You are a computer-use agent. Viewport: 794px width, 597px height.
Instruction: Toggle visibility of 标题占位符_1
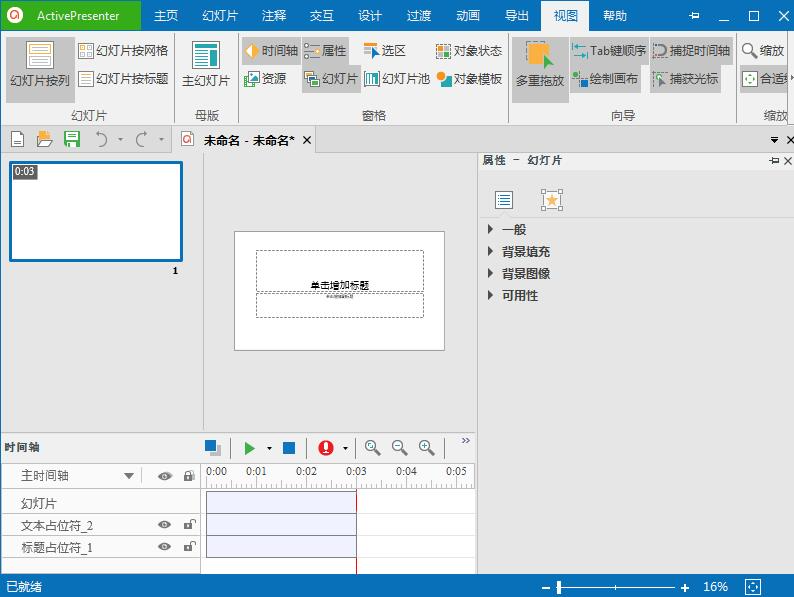164,546
